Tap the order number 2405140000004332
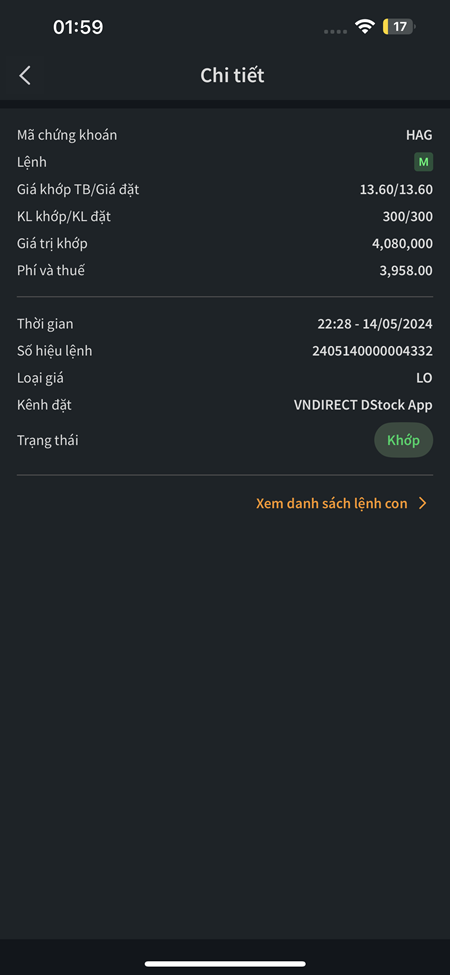This screenshot has height=975, width=450. (x=372, y=351)
